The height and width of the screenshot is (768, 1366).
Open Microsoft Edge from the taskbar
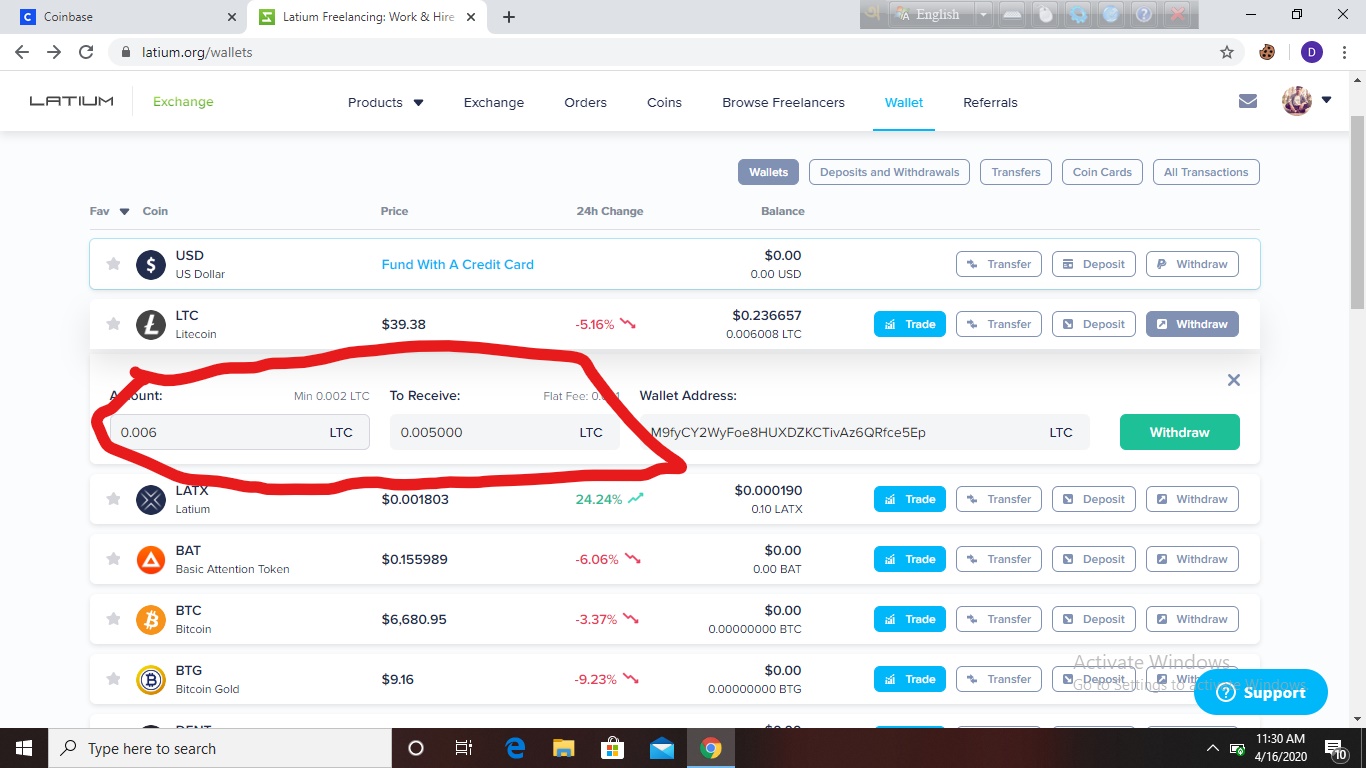tap(515, 748)
